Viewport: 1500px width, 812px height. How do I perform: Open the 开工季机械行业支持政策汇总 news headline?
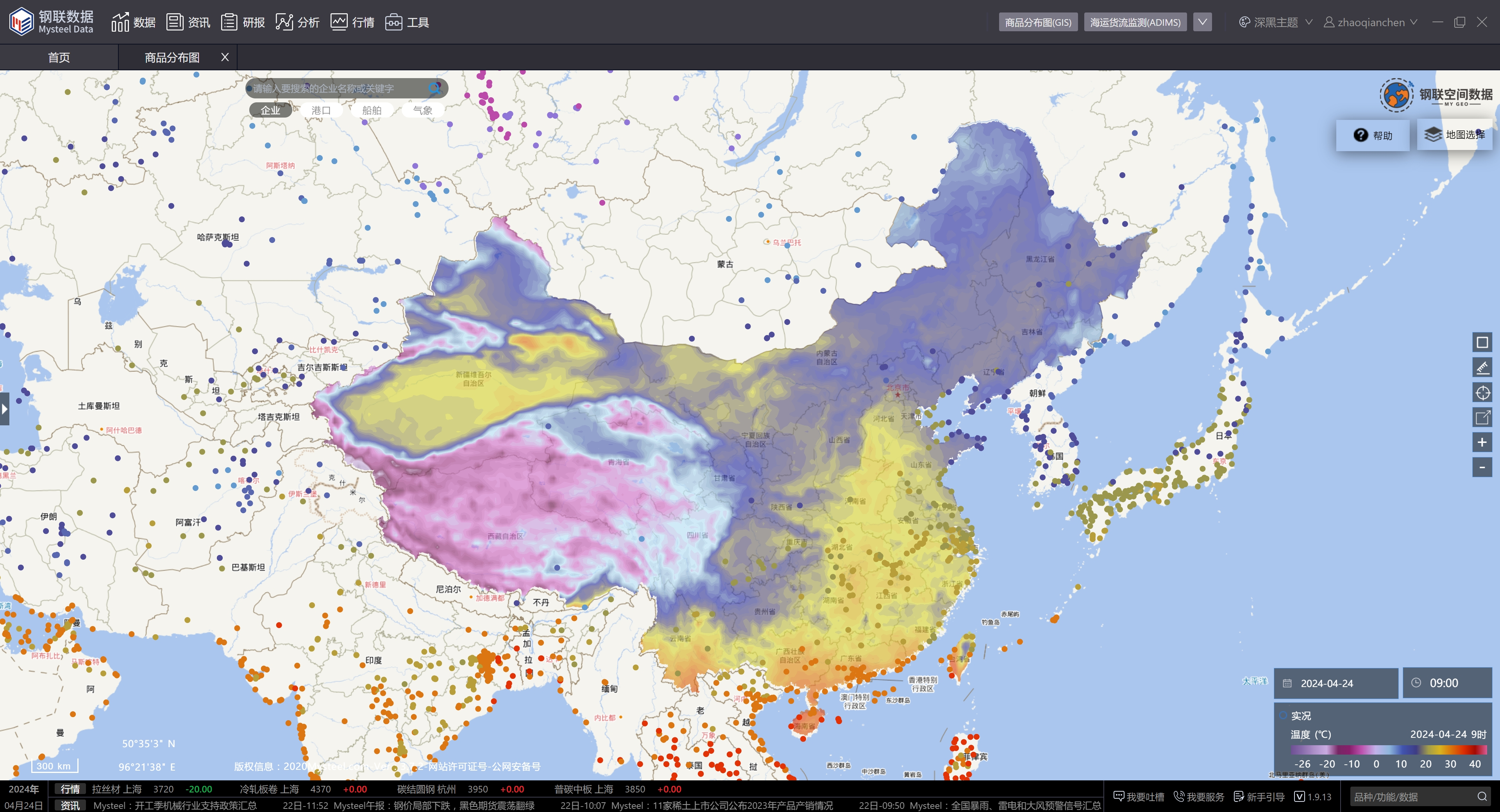175,806
